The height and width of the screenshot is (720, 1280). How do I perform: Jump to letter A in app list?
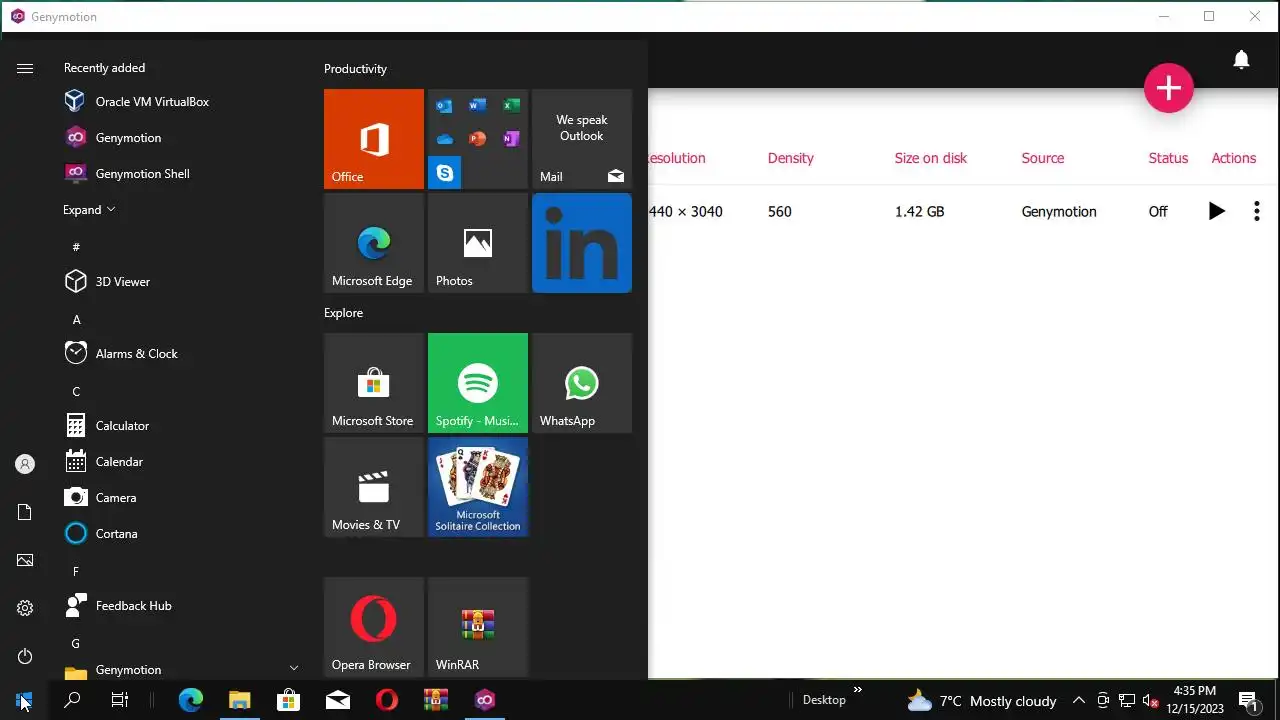click(x=76, y=320)
